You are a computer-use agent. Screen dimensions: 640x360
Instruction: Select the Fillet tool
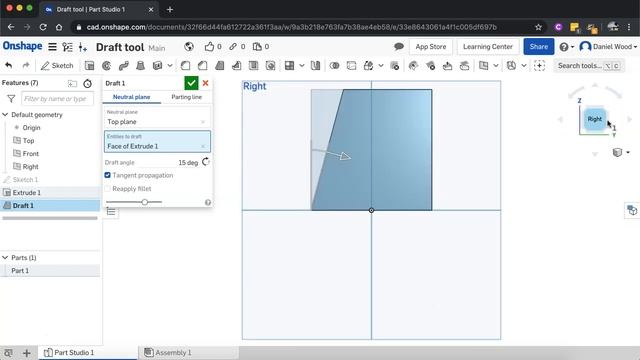pyautogui.click(x=185, y=65)
